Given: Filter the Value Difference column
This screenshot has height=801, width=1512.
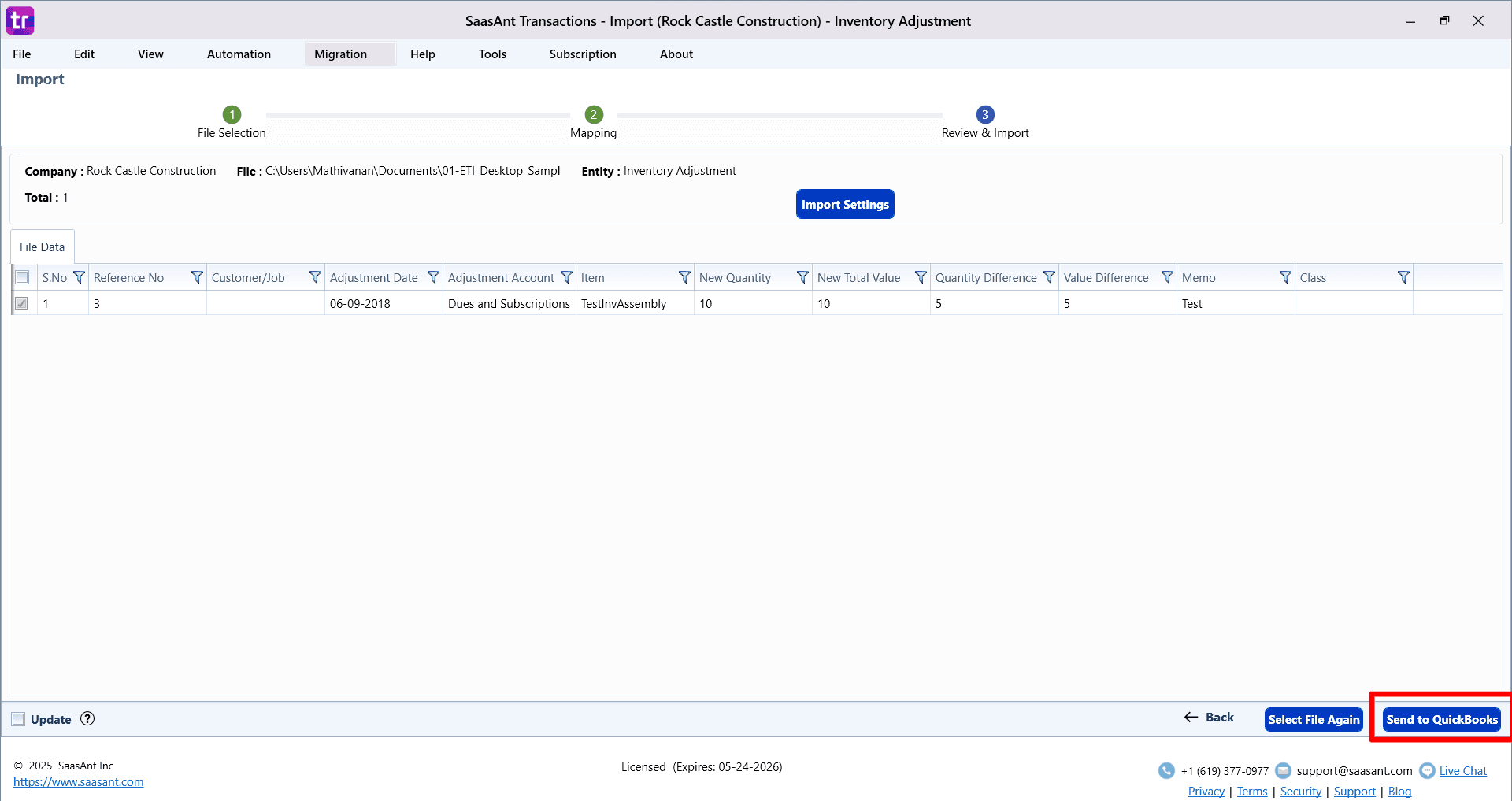Looking at the screenshot, I should point(1167,277).
